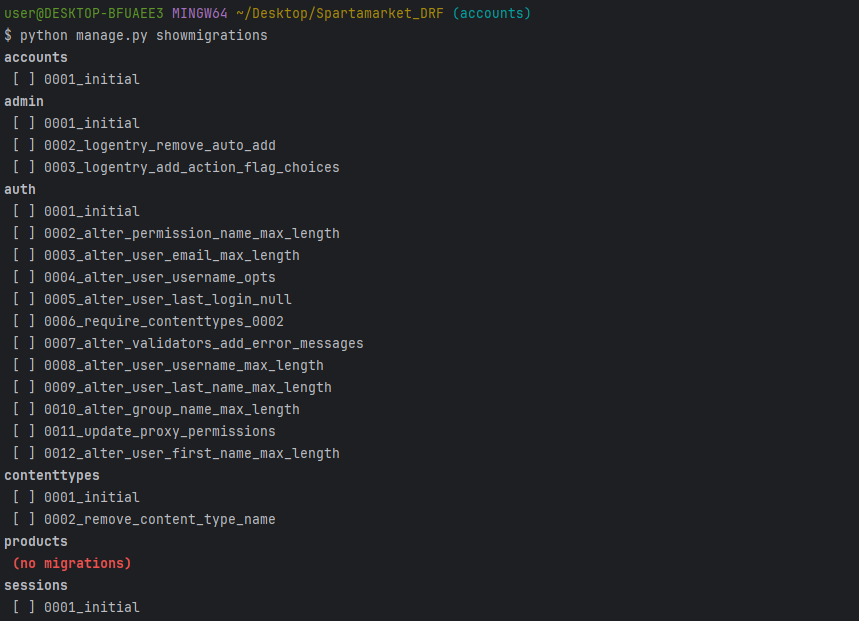Click the 'MINGW64' label in prompt
This screenshot has height=621, width=859.
[x=199, y=13]
